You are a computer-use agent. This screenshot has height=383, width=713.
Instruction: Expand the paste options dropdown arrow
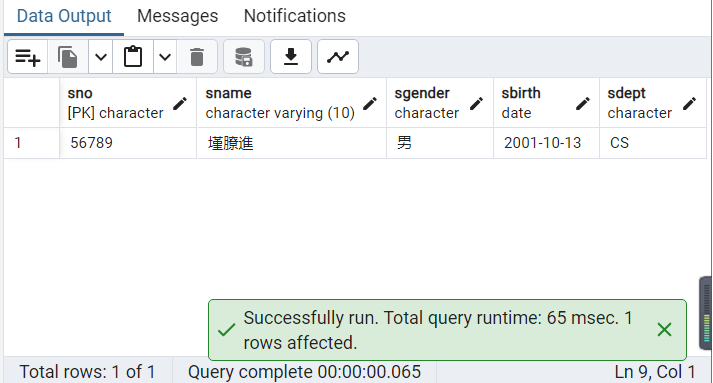click(x=165, y=57)
